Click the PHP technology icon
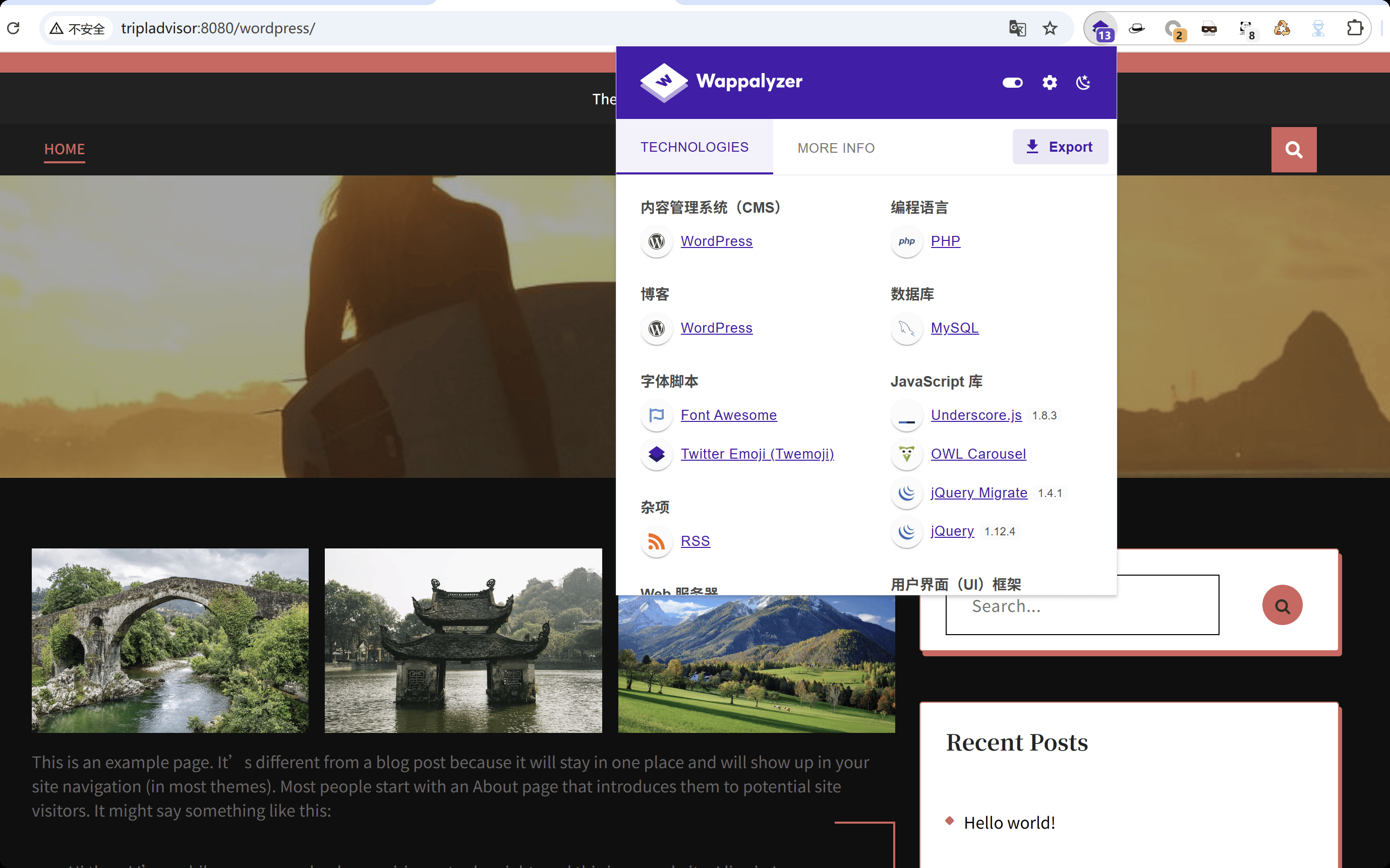1390x868 pixels. click(x=906, y=241)
